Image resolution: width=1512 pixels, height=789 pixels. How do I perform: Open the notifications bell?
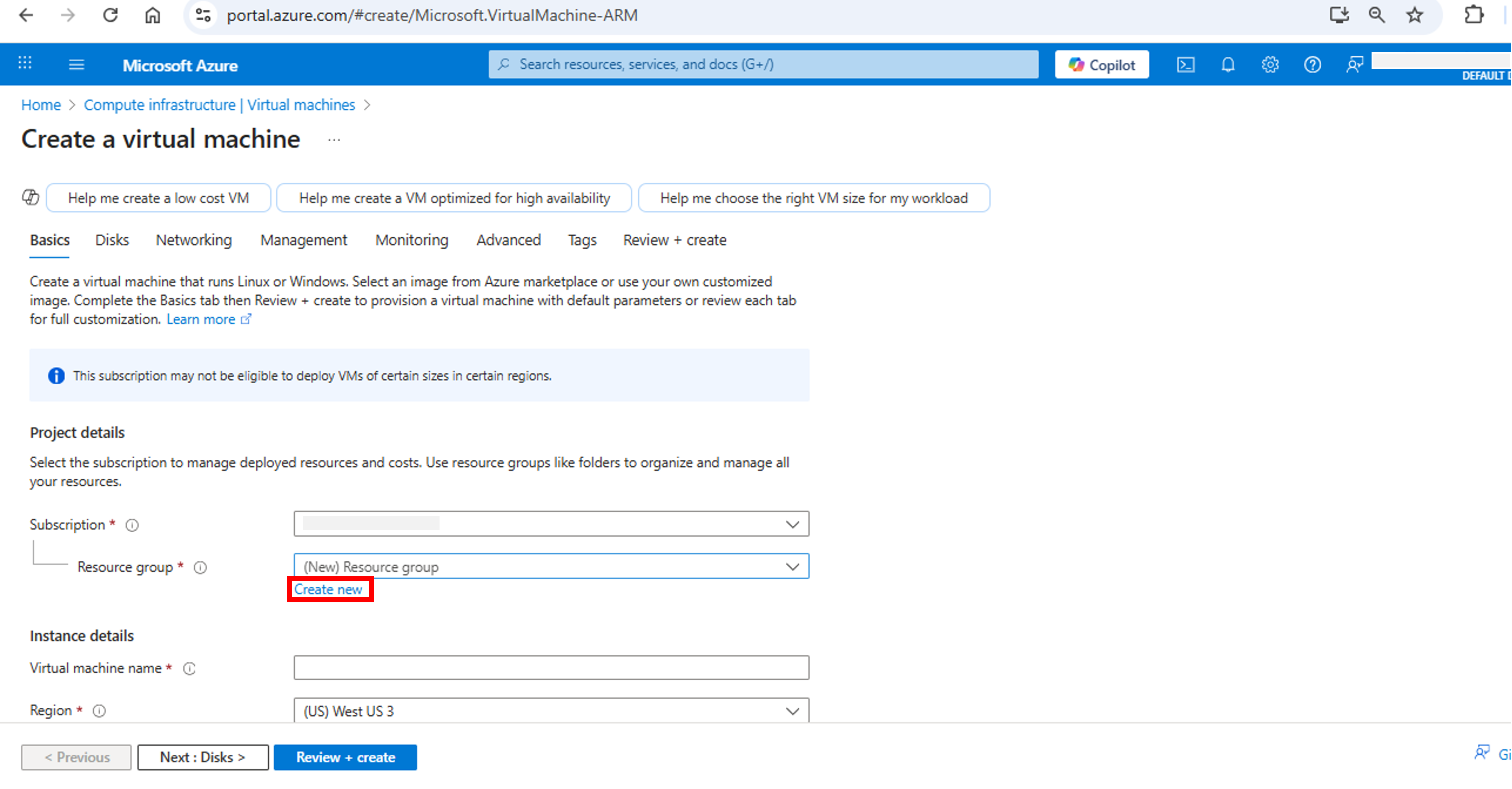click(1227, 65)
